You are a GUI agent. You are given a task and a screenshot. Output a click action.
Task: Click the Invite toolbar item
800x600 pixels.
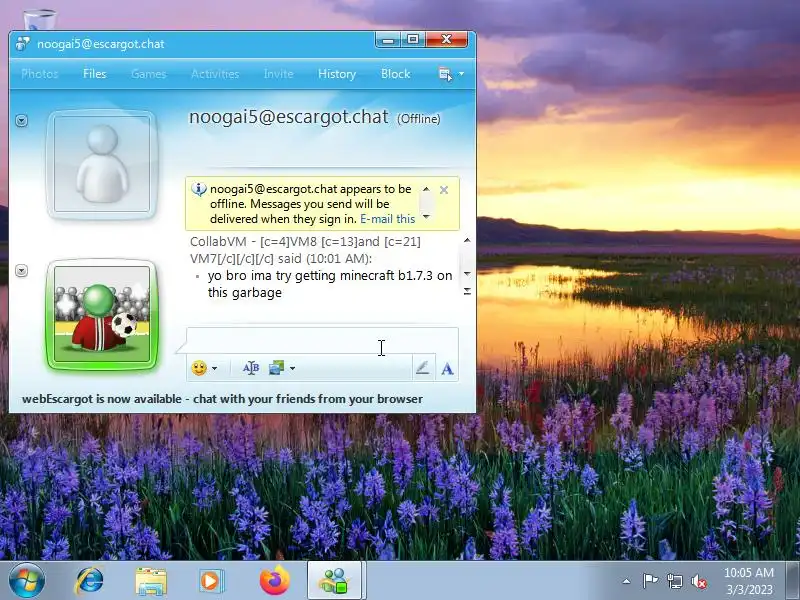point(279,74)
